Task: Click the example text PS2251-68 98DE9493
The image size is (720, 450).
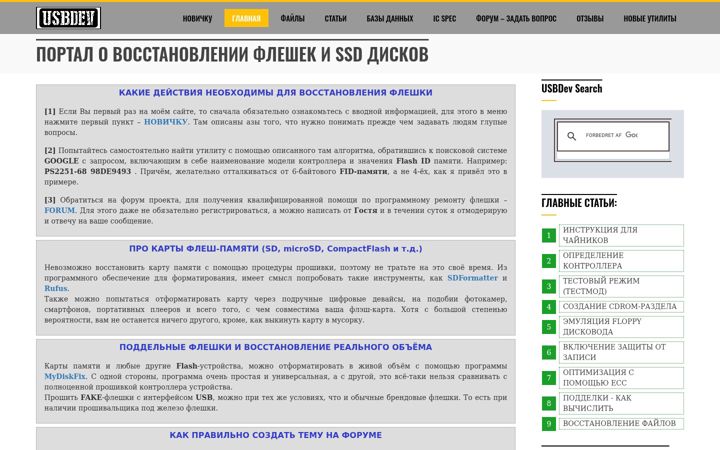Action: coord(88,172)
